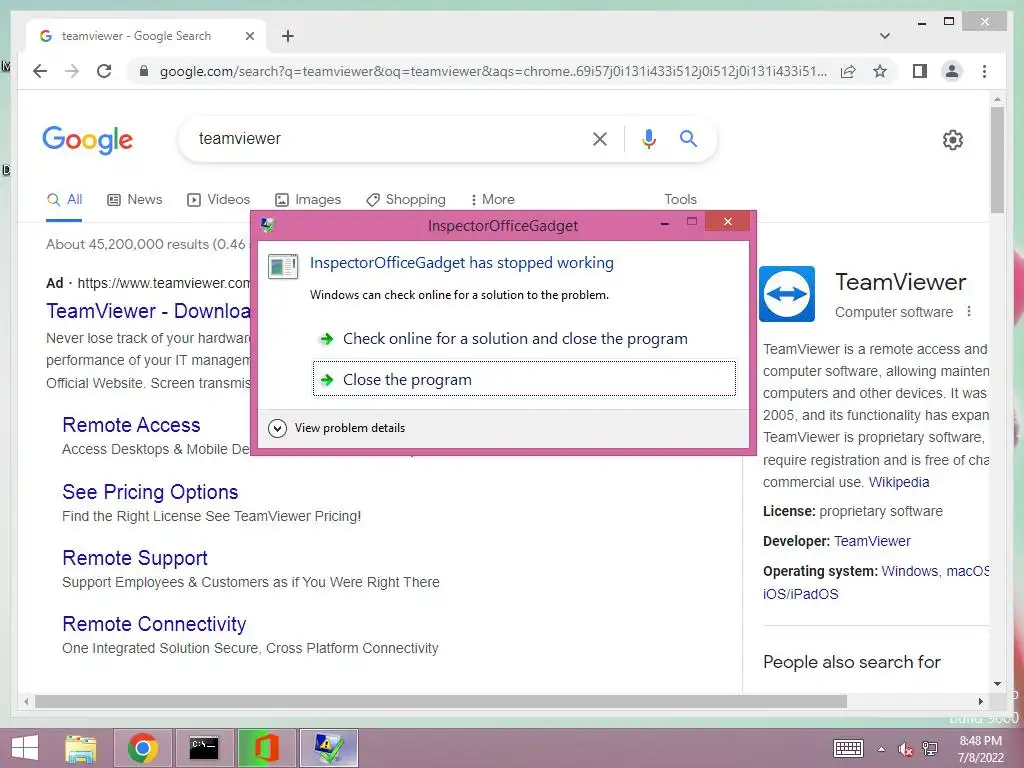Share this page from the address bar

(x=848, y=71)
